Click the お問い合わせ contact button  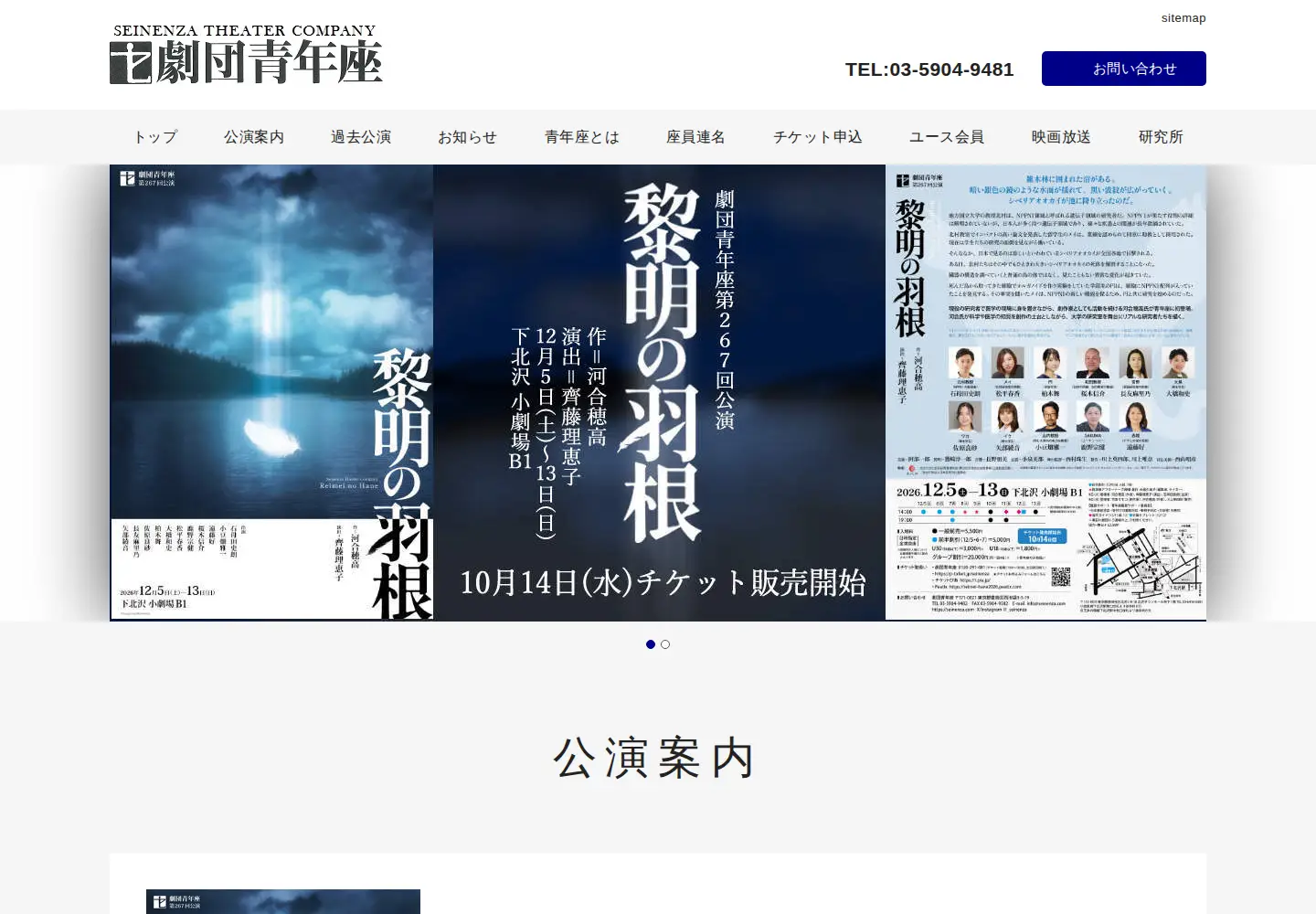(1124, 69)
